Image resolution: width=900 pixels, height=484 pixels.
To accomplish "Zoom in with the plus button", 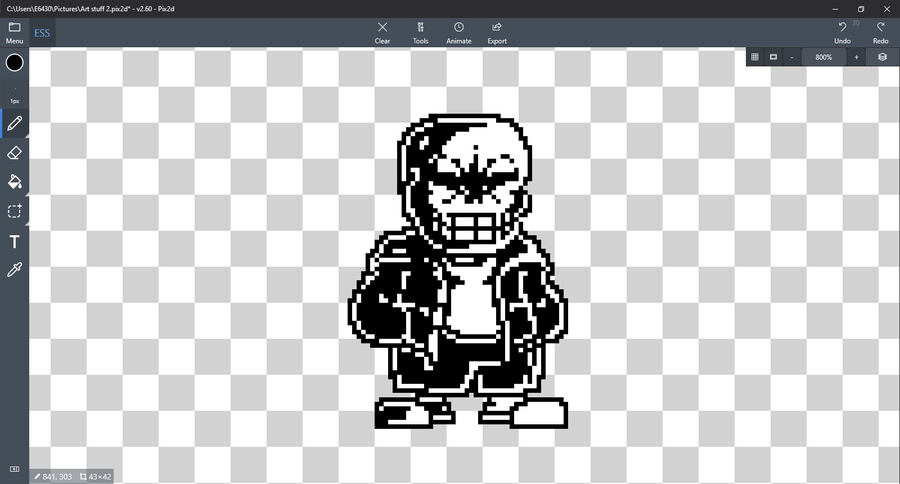I will [x=856, y=57].
